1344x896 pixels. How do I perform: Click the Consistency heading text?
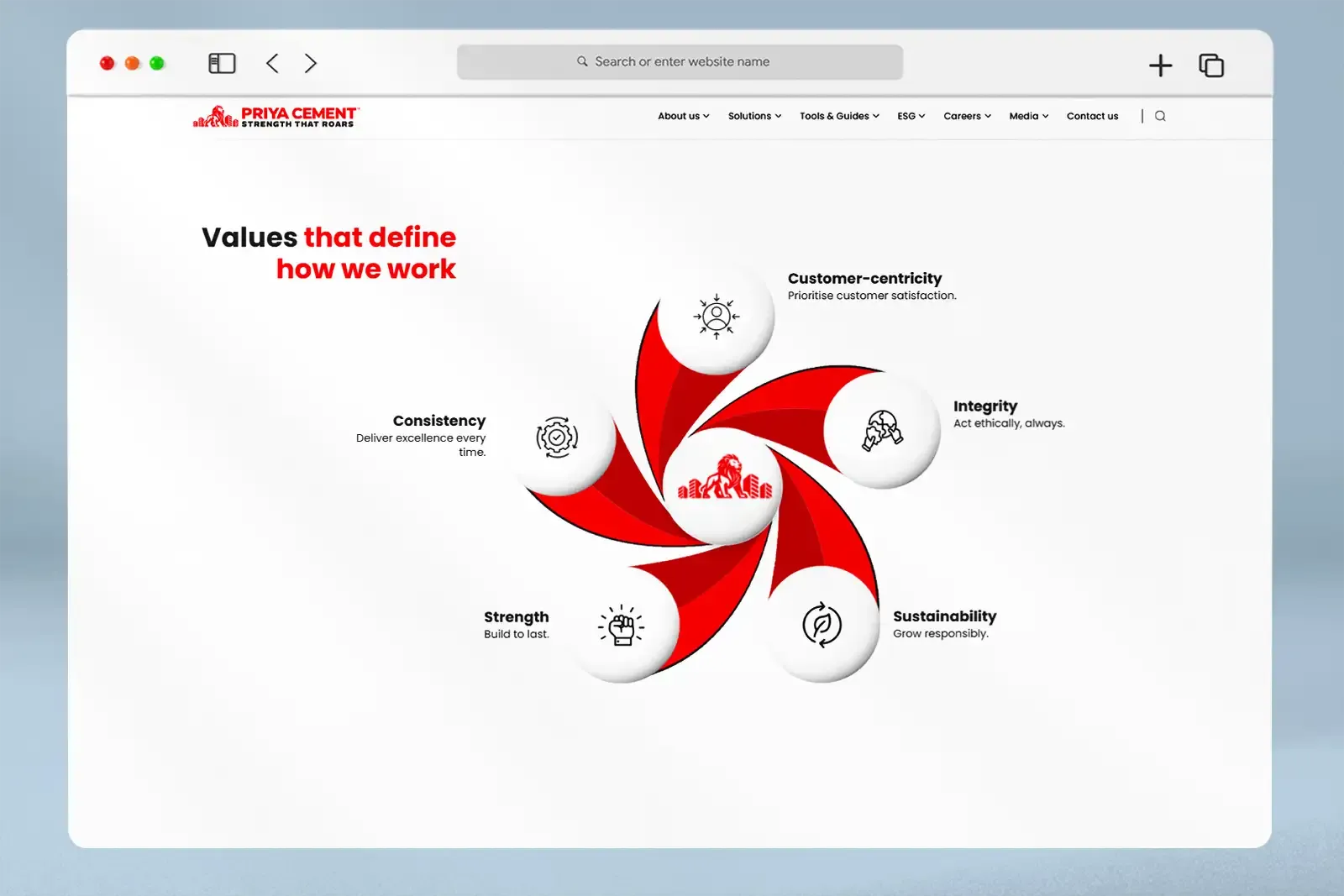click(439, 421)
